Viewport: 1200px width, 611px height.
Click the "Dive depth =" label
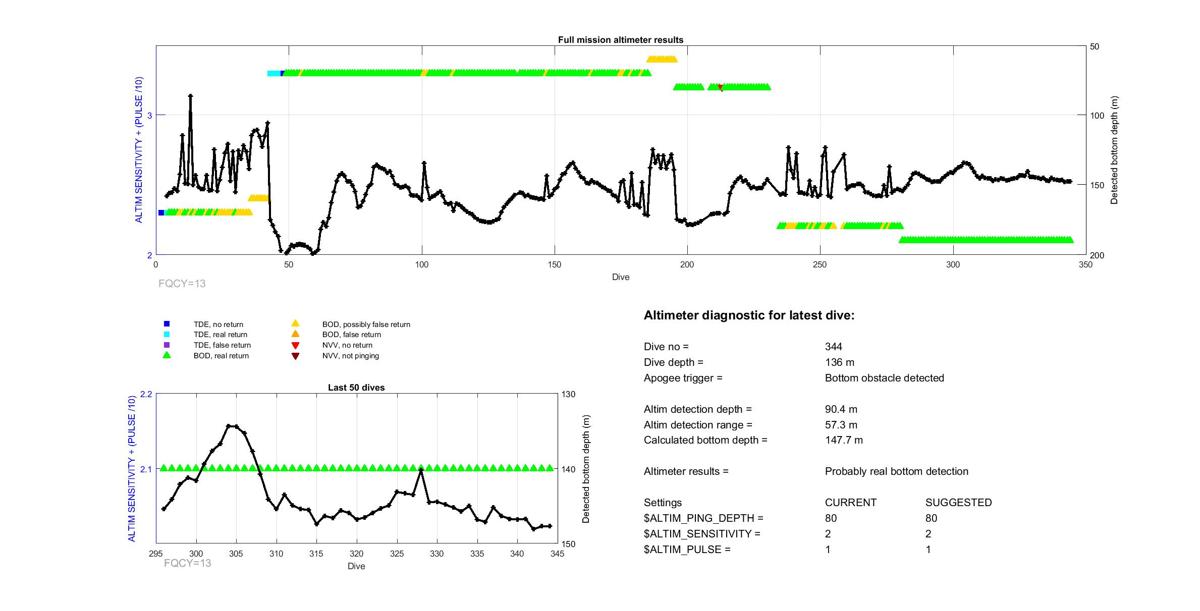pyautogui.click(x=674, y=362)
